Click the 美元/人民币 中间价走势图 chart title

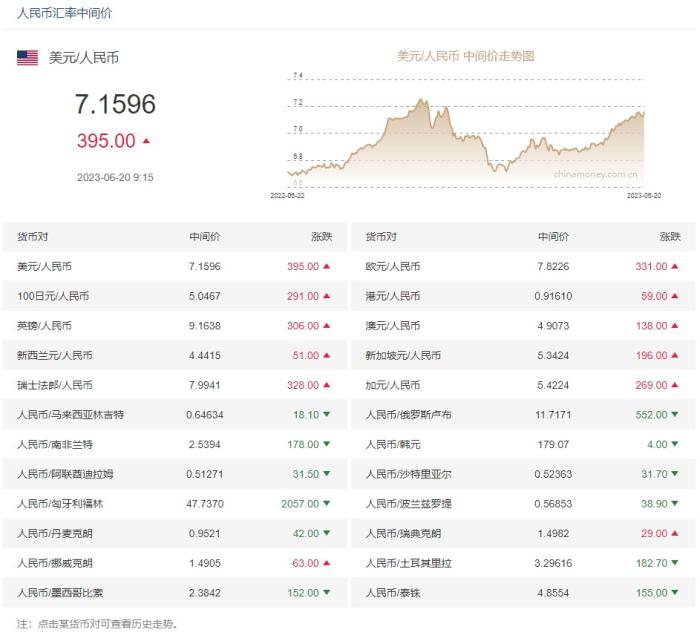[465, 57]
